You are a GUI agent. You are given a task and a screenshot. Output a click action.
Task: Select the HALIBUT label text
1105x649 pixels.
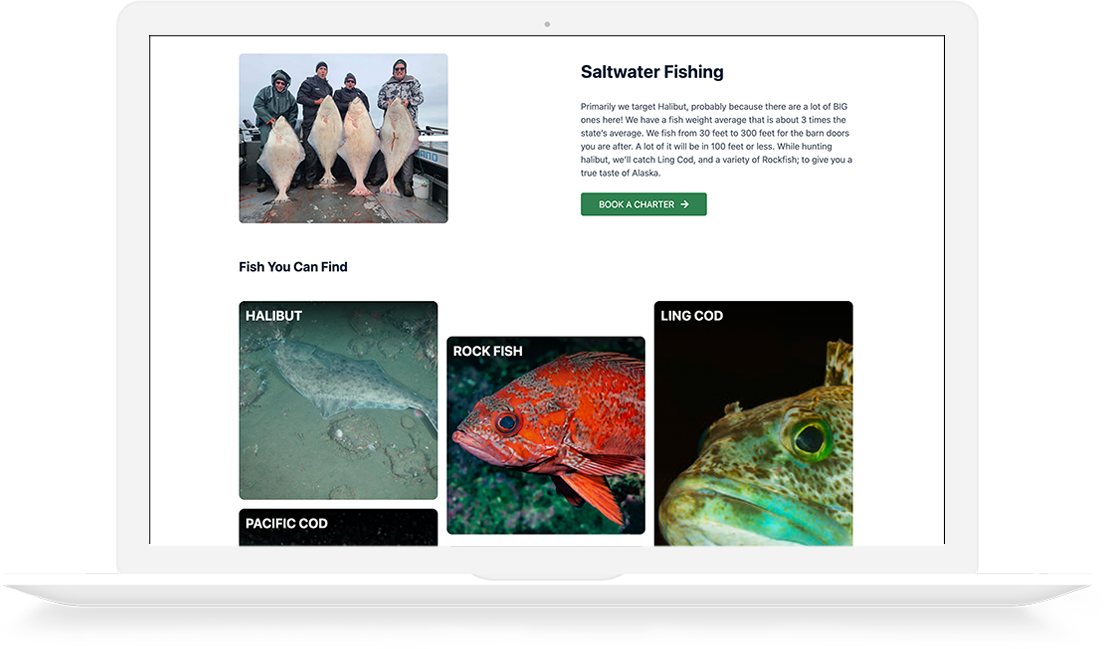point(273,316)
